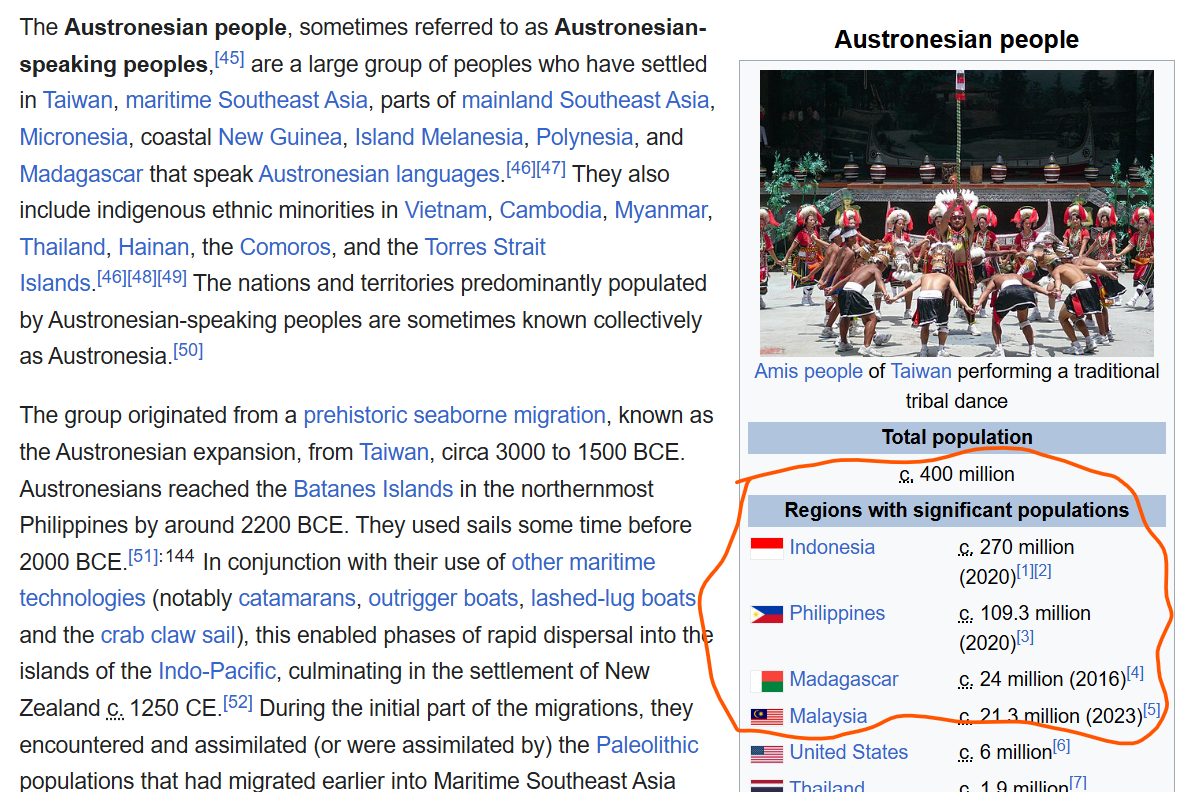Go to the Austronesian languages link
This screenshot has width=1197, height=792.
378,174
